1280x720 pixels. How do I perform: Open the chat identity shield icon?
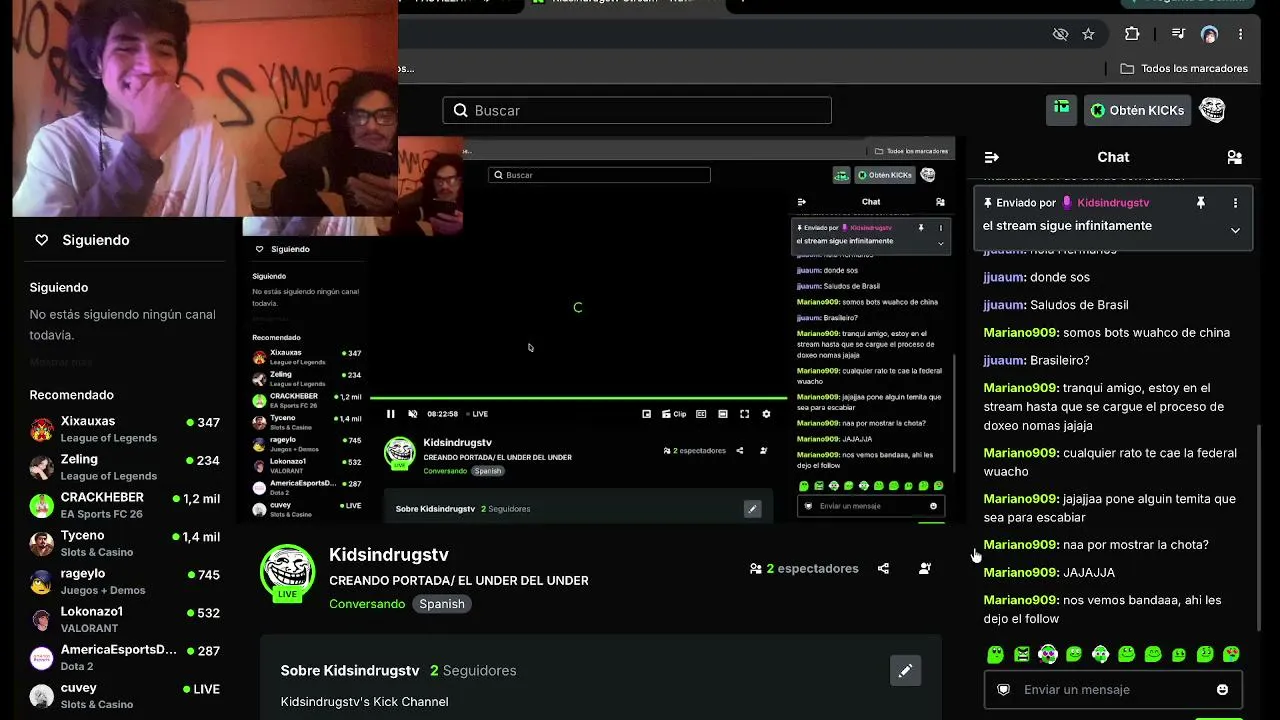tap(1004, 689)
